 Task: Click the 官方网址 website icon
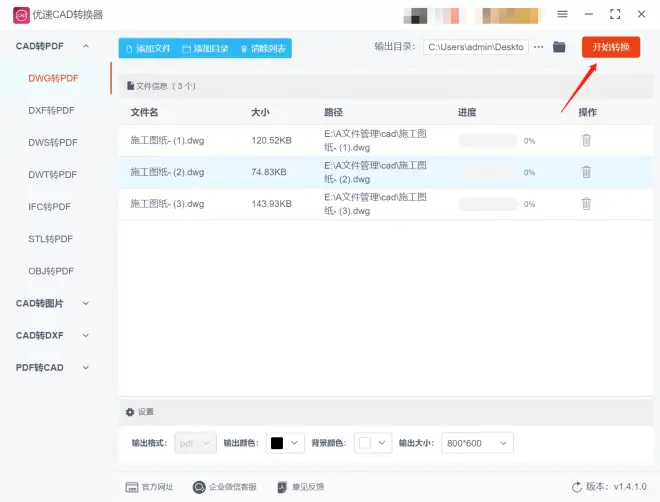(x=132, y=487)
